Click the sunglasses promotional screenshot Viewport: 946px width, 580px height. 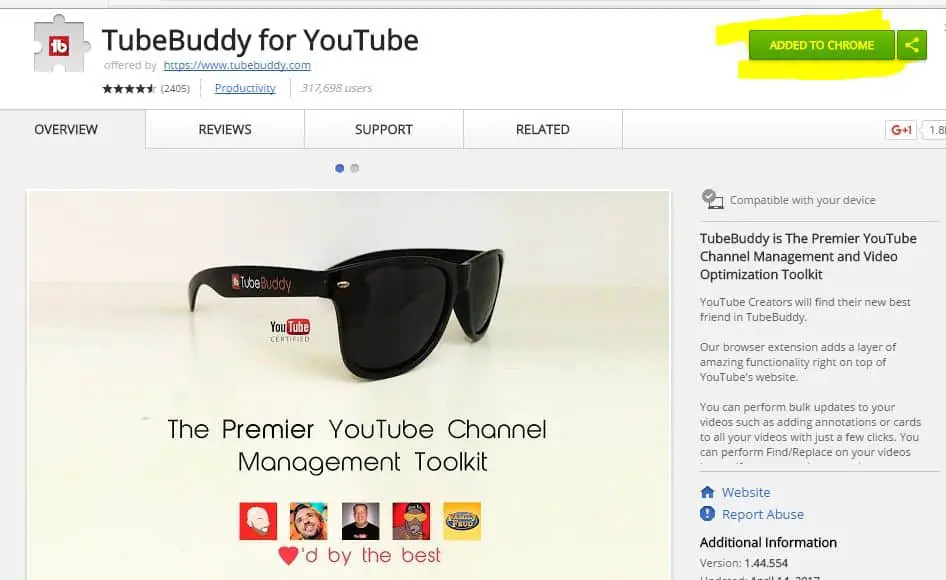(348, 385)
